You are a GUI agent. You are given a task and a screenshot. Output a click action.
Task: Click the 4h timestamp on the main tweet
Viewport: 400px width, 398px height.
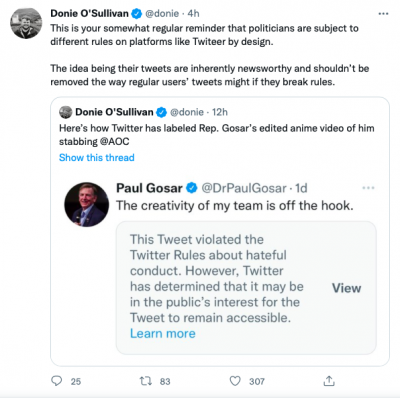pyautogui.click(x=193, y=14)
